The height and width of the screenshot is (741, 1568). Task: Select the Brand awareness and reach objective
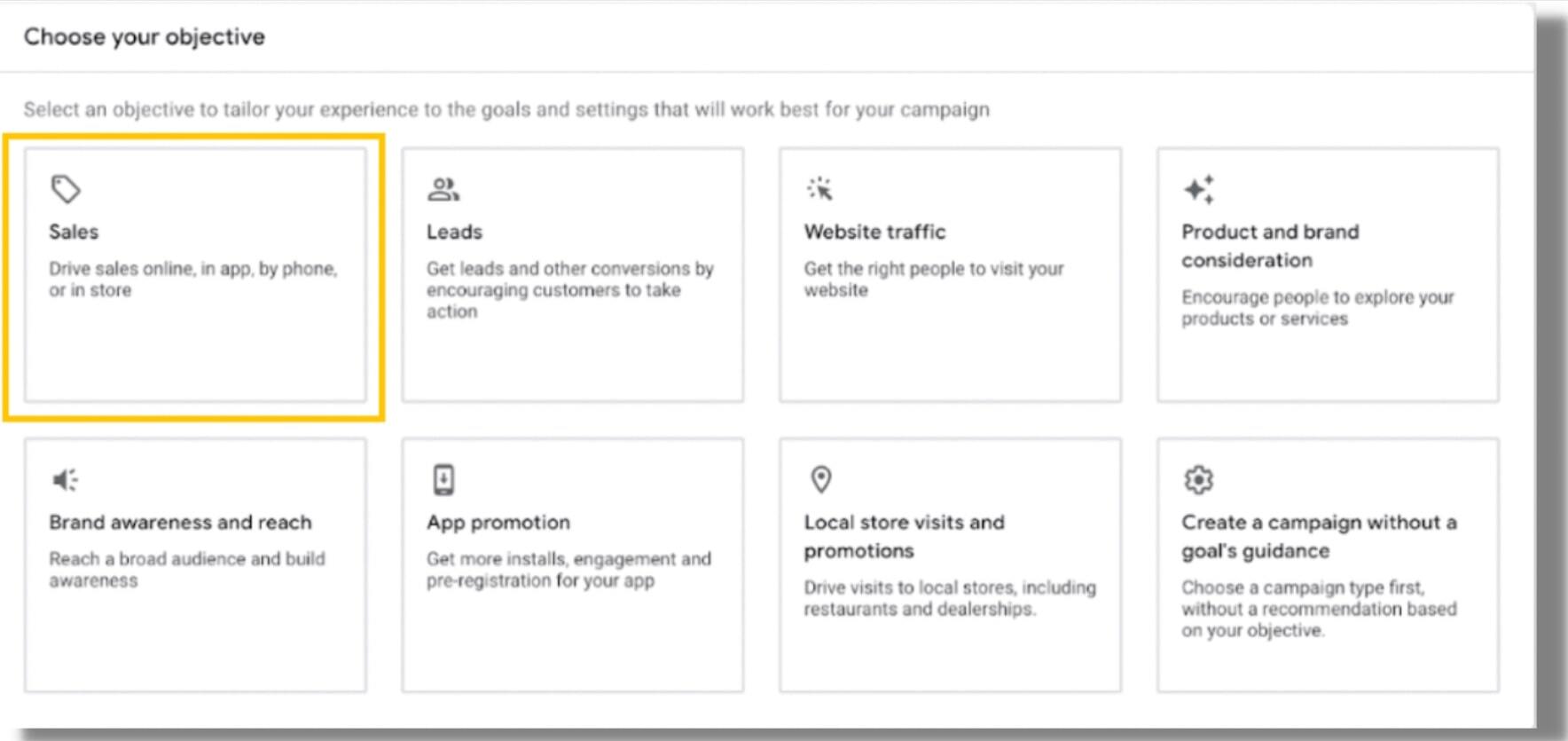pyautogui.click(x=195, y=564)
